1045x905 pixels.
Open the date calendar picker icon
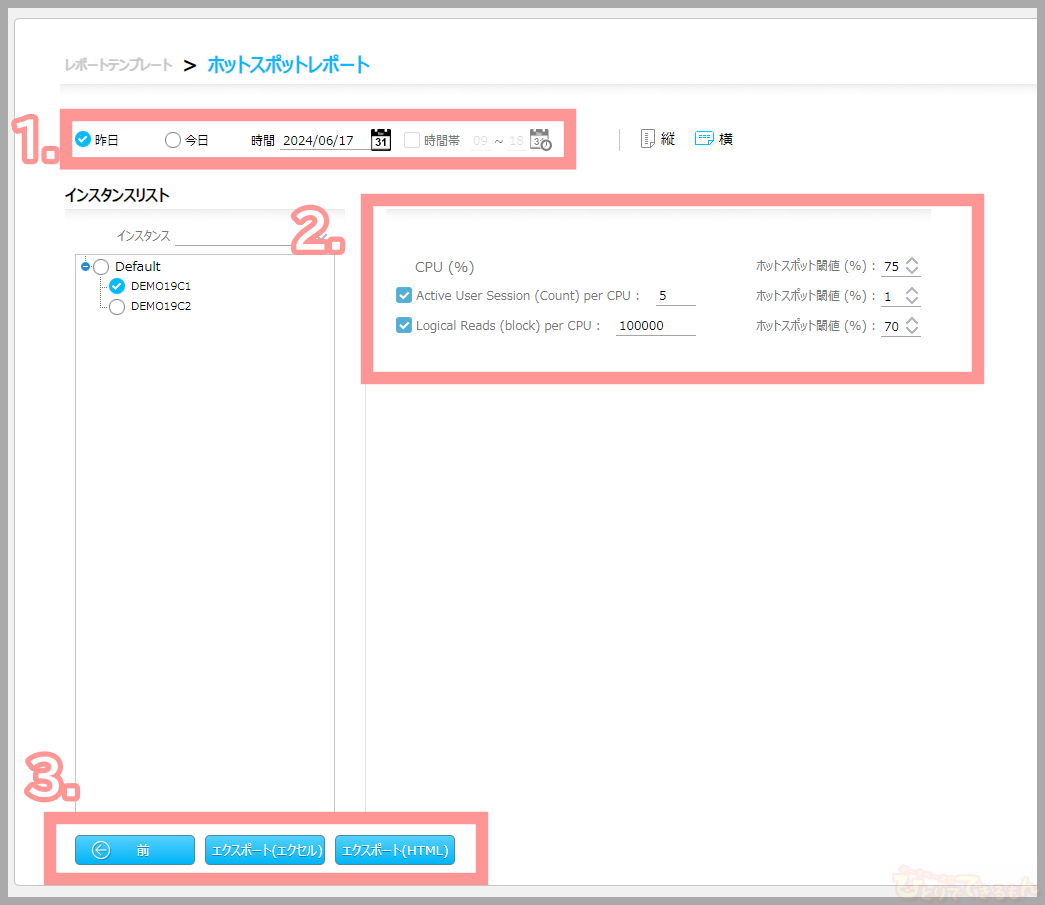tap(380, 139)
